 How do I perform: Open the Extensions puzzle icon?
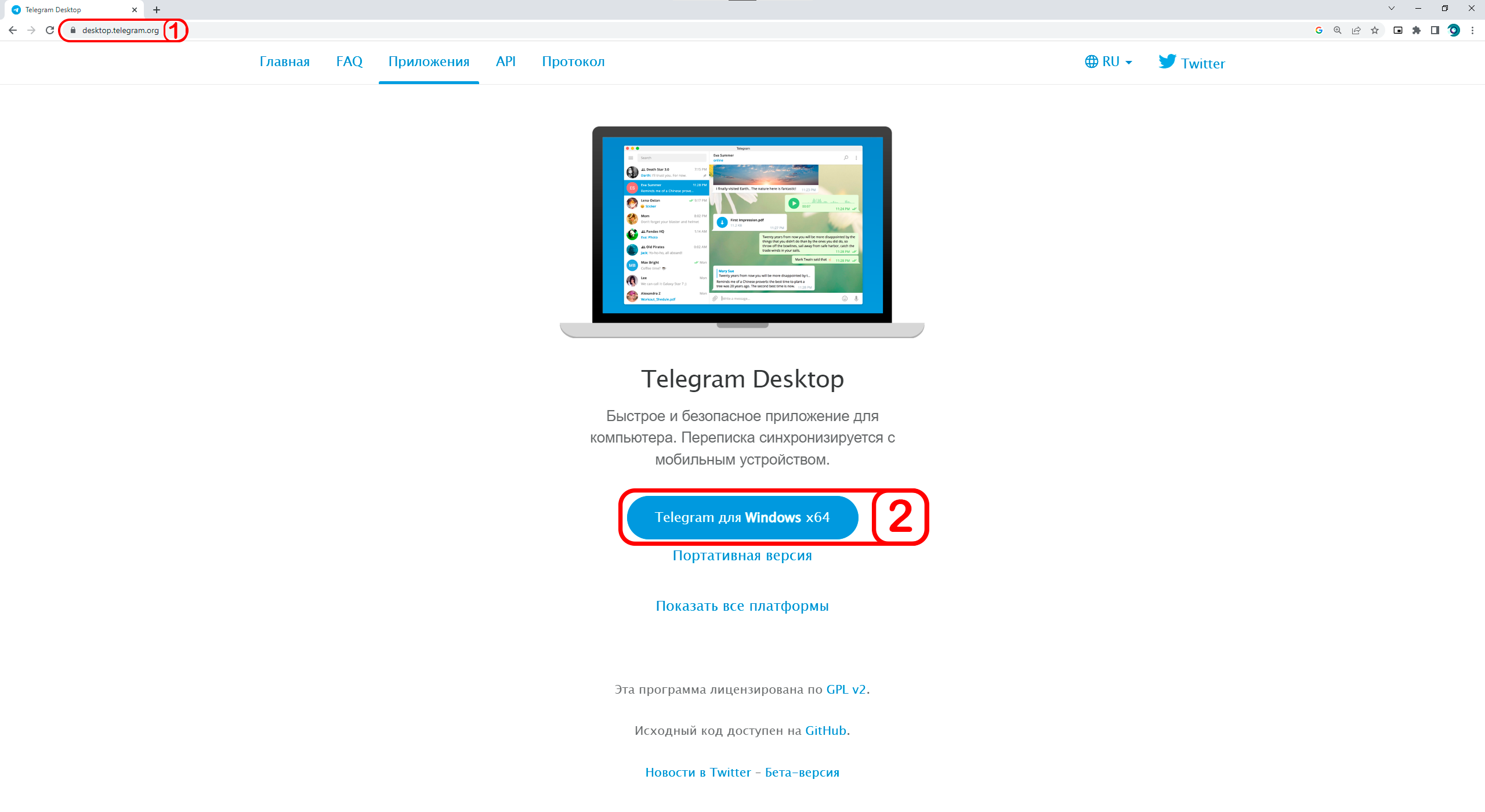(x=1417, y=30)
